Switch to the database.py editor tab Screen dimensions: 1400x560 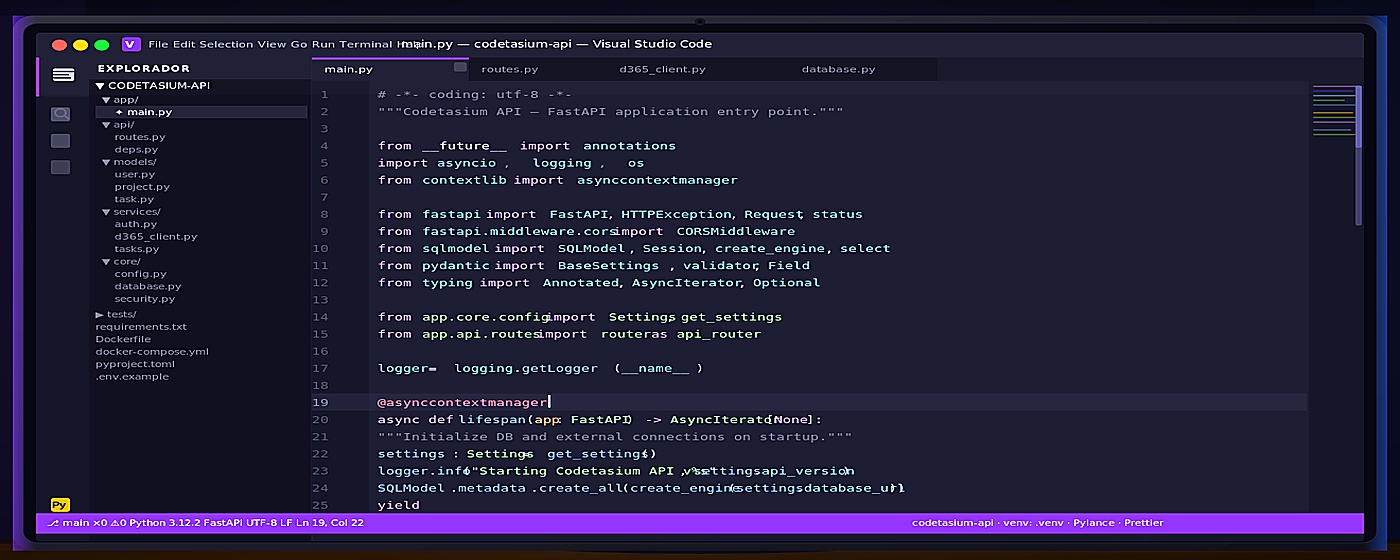click(838, 69)
